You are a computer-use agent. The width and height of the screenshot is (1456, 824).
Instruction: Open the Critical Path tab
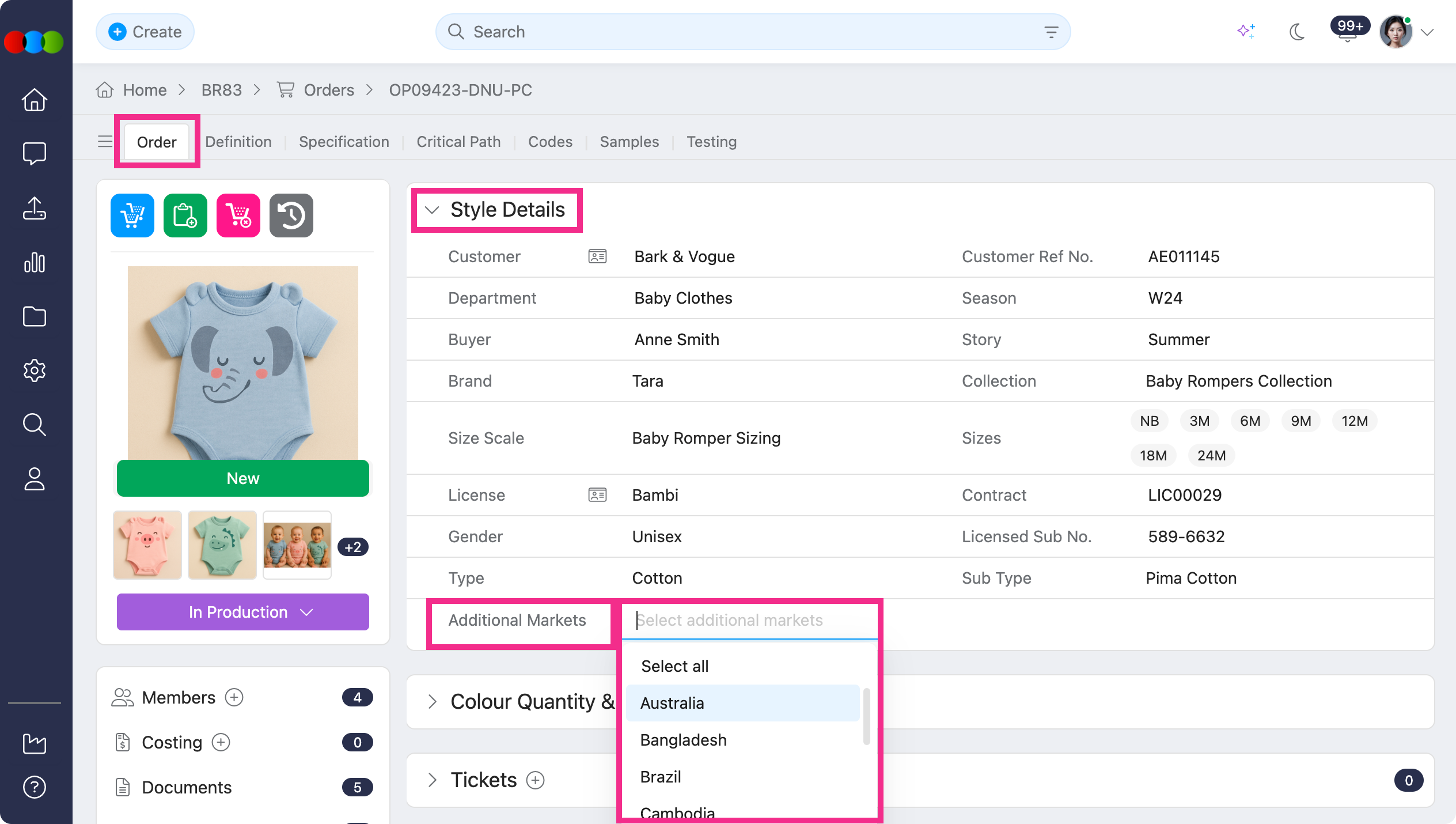[x=458, y=142]
